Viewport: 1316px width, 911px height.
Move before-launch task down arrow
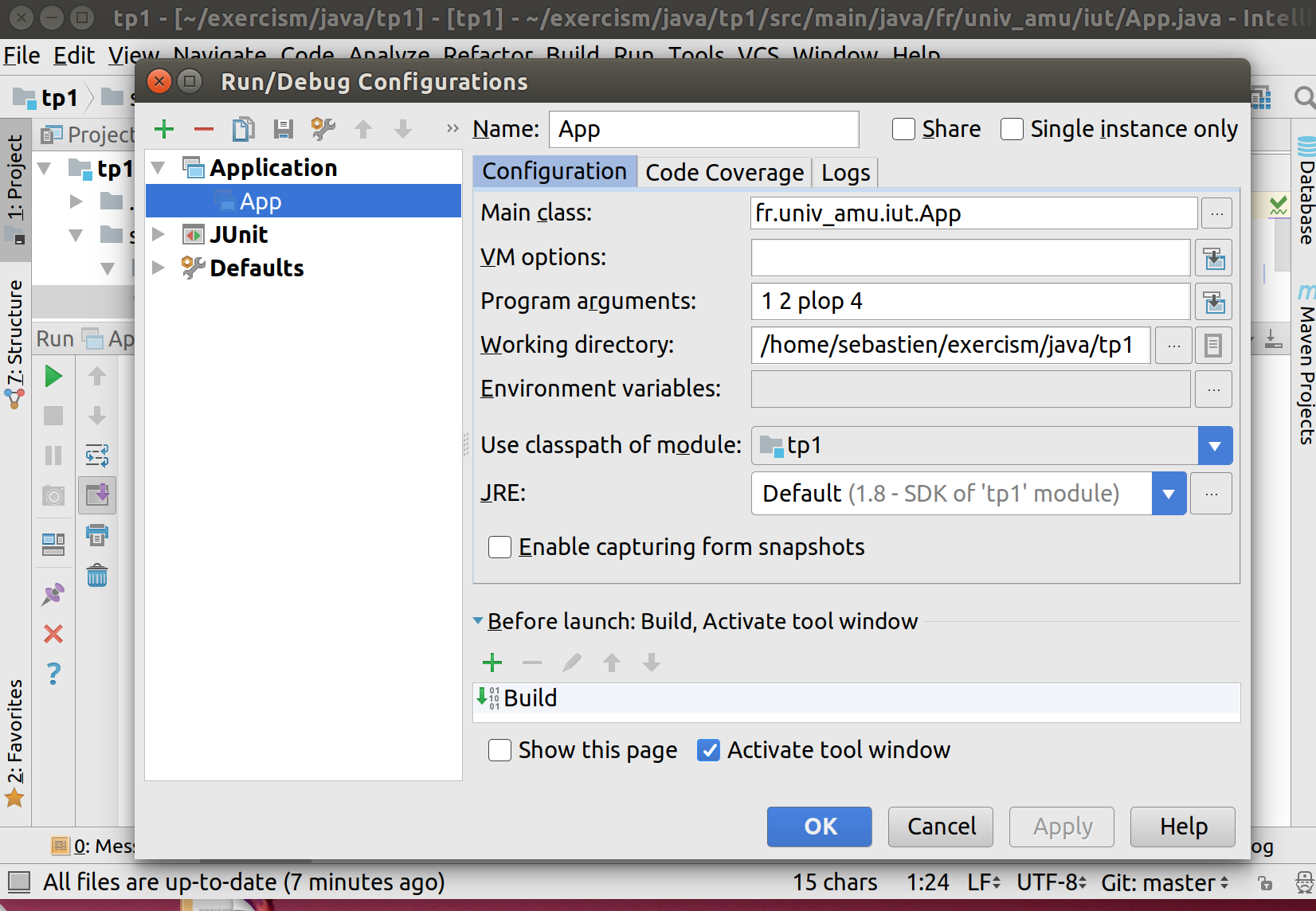[652, 663]
